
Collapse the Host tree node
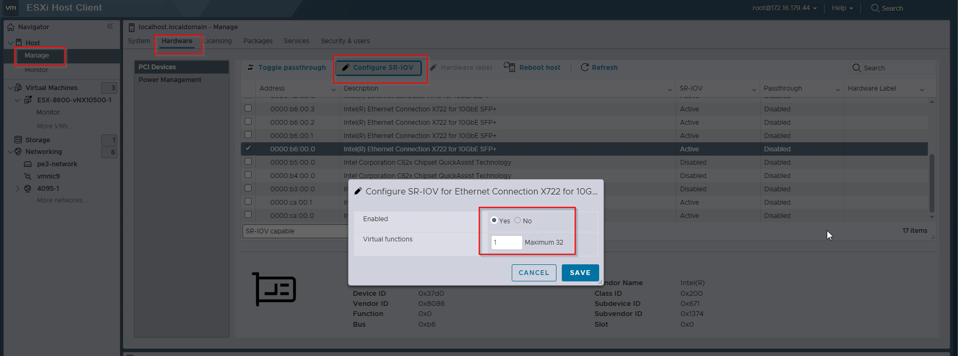coord(10,43)
